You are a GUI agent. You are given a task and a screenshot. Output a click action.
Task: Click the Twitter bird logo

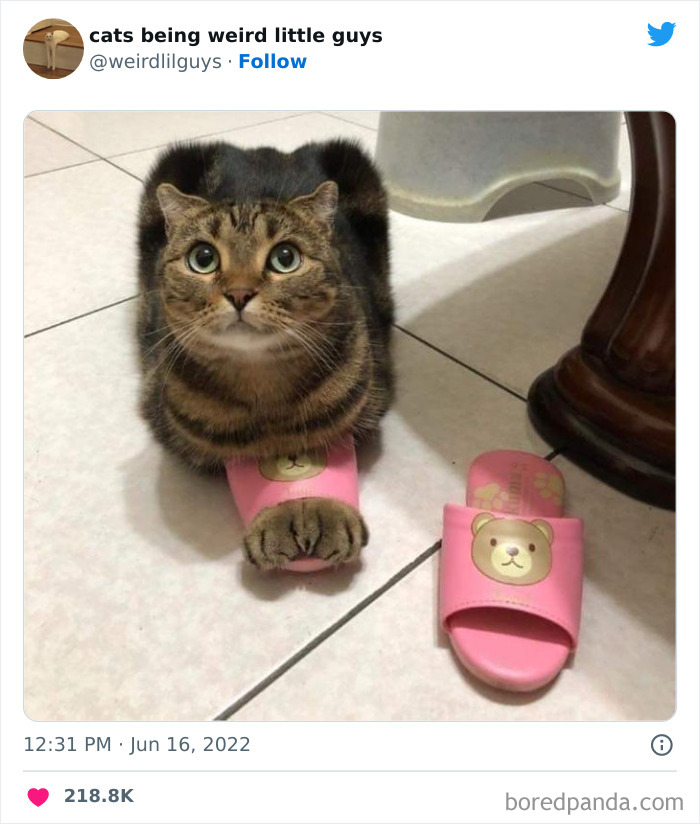coord(661,34)
